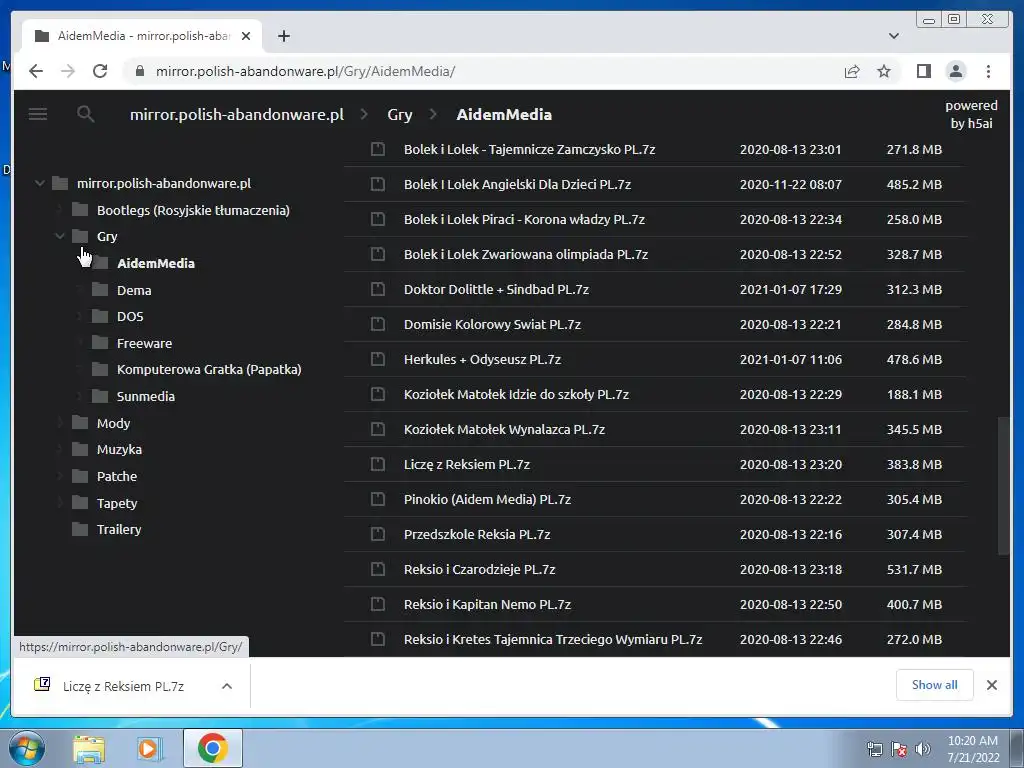Click the browser forward arrow

[x=68, y=71]
